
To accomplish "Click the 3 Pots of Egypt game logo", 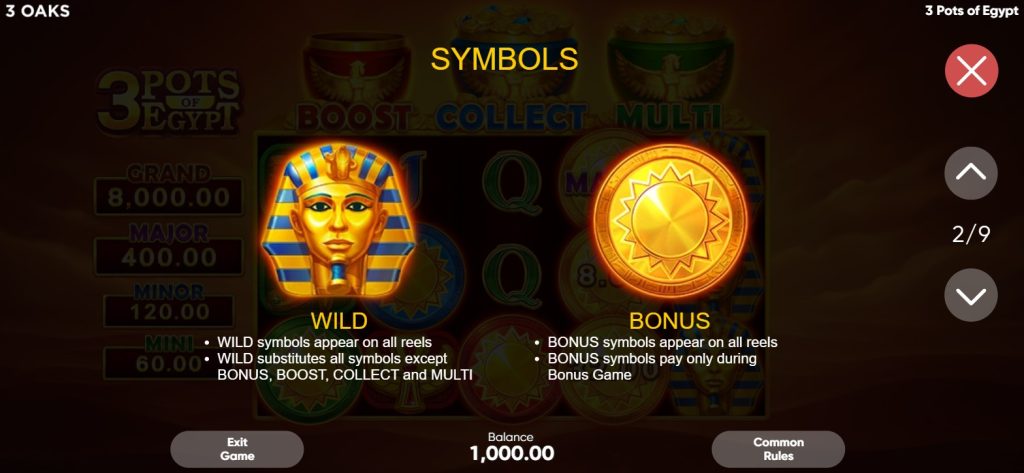I will [x=168, y=100].
